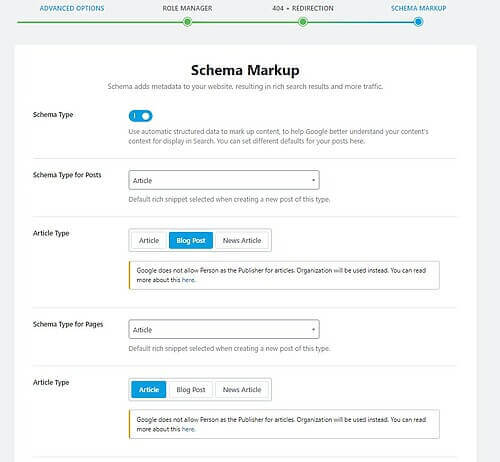Go to the 404 + Redirection tab
Screen dimensions: 500x462
point(303,8)
